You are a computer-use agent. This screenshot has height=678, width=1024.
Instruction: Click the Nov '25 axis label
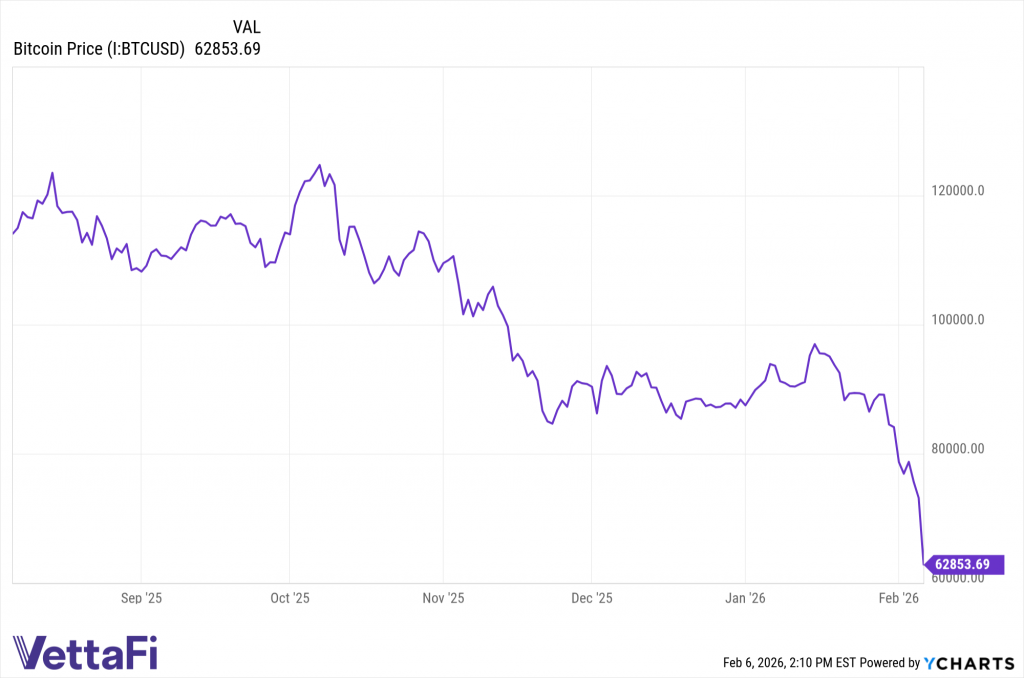click(443, 598)
